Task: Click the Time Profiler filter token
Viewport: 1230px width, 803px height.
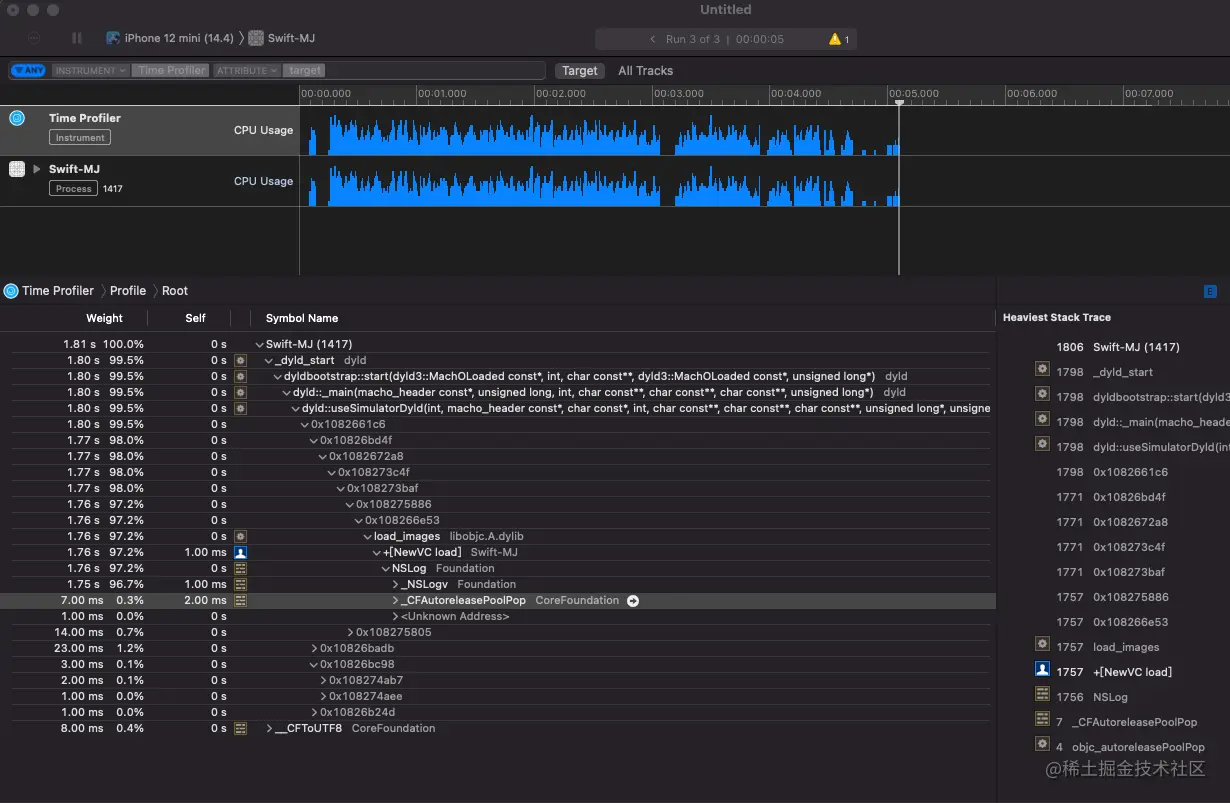Action: tap(172, 71)
